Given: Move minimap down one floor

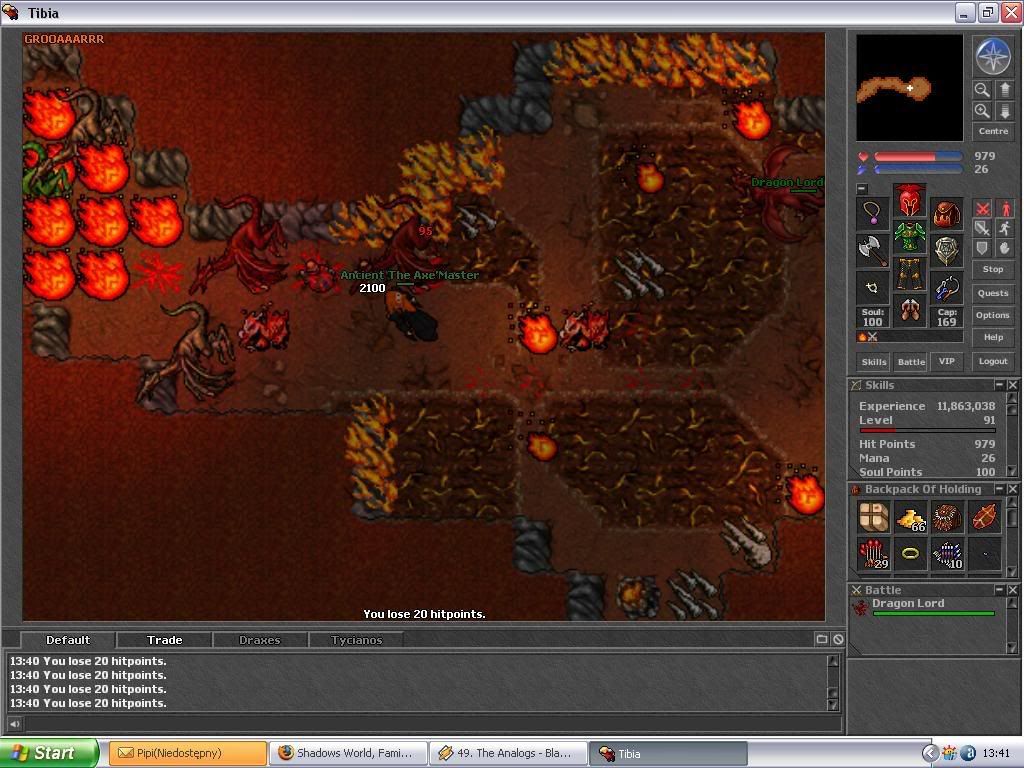Looking at the screenshot, I should coord(1005,111).
